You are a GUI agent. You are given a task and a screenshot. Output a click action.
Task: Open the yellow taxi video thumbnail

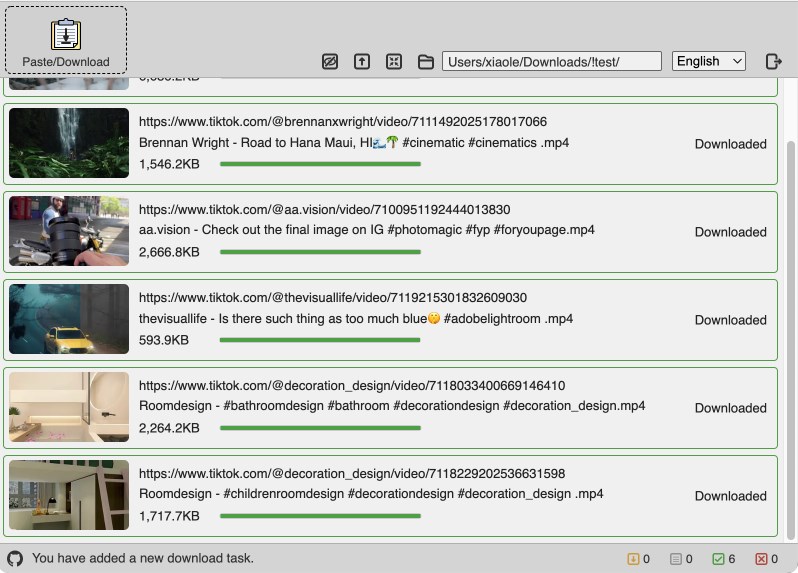point(69,319)
